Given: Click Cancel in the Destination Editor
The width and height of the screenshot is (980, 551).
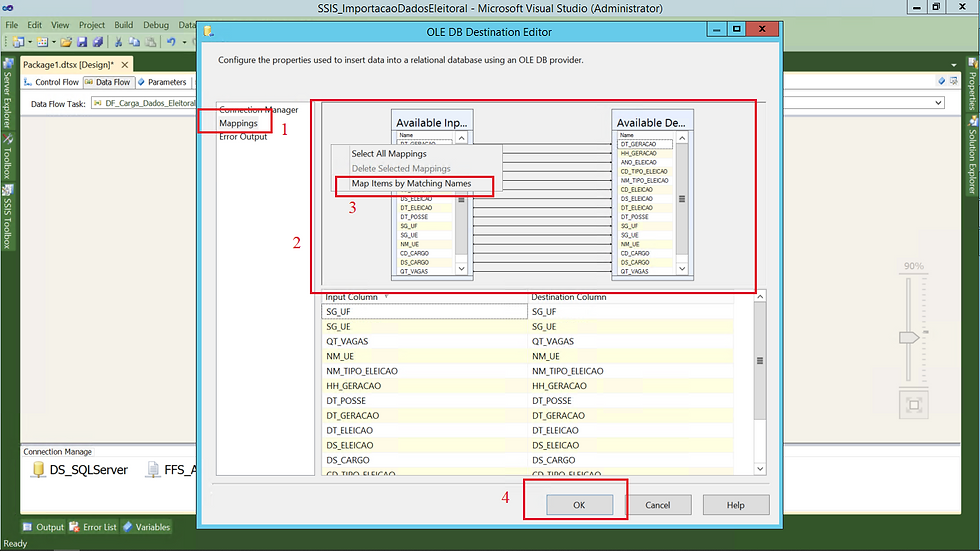Looking at the screenshot, I should (x=658, y=505).
